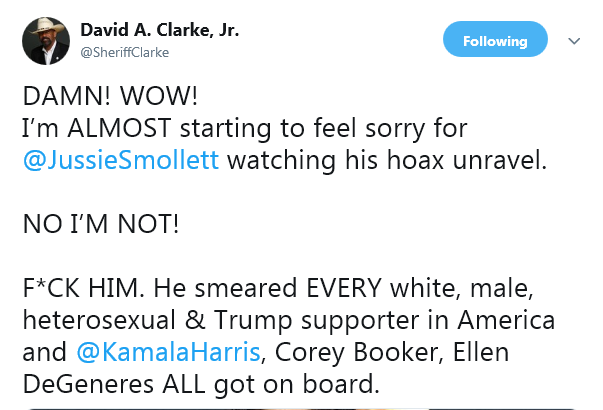Image resolution: width=603 pixels, height=410 pixels.
Task: Open the media preview below the tweet
Action: coord(300,406)
